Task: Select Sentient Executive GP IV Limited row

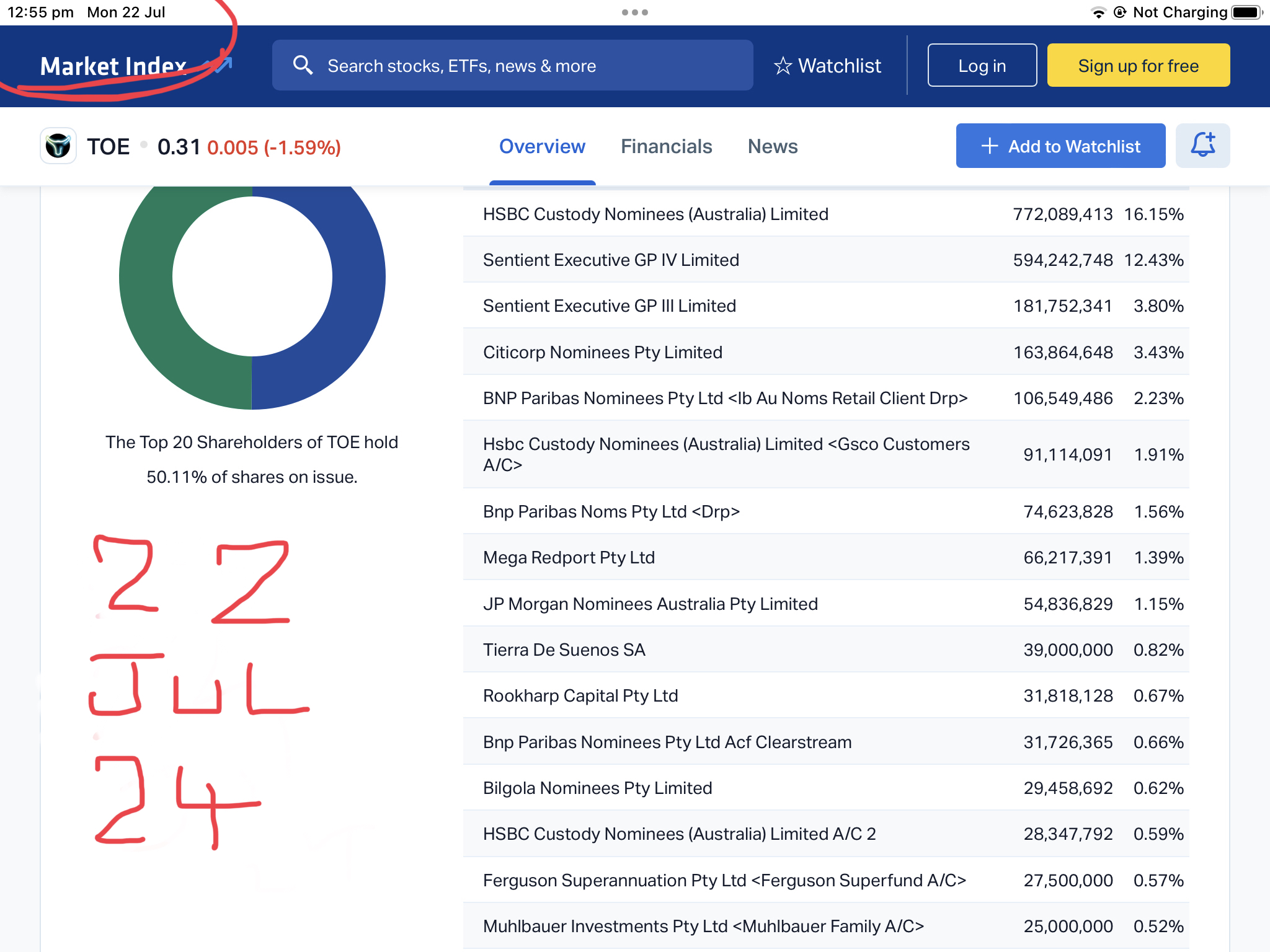Action: pos(826,260)
